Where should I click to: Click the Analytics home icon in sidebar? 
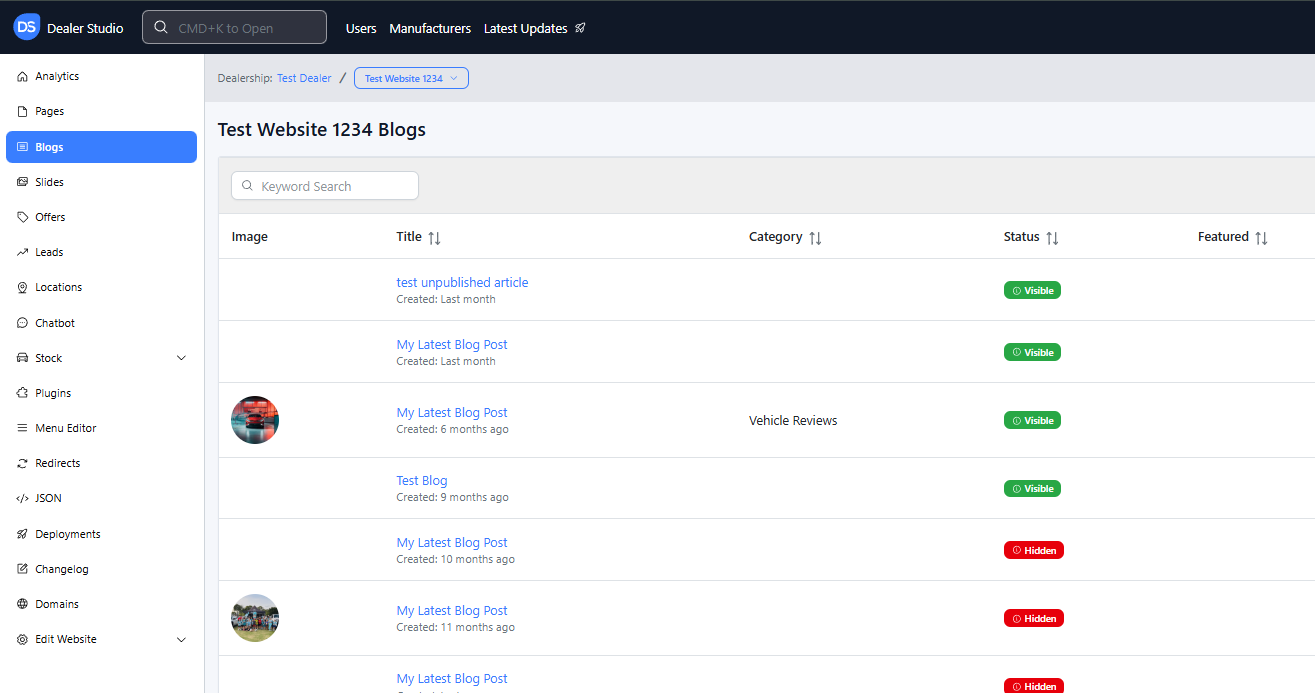click(x=23, y=77)
